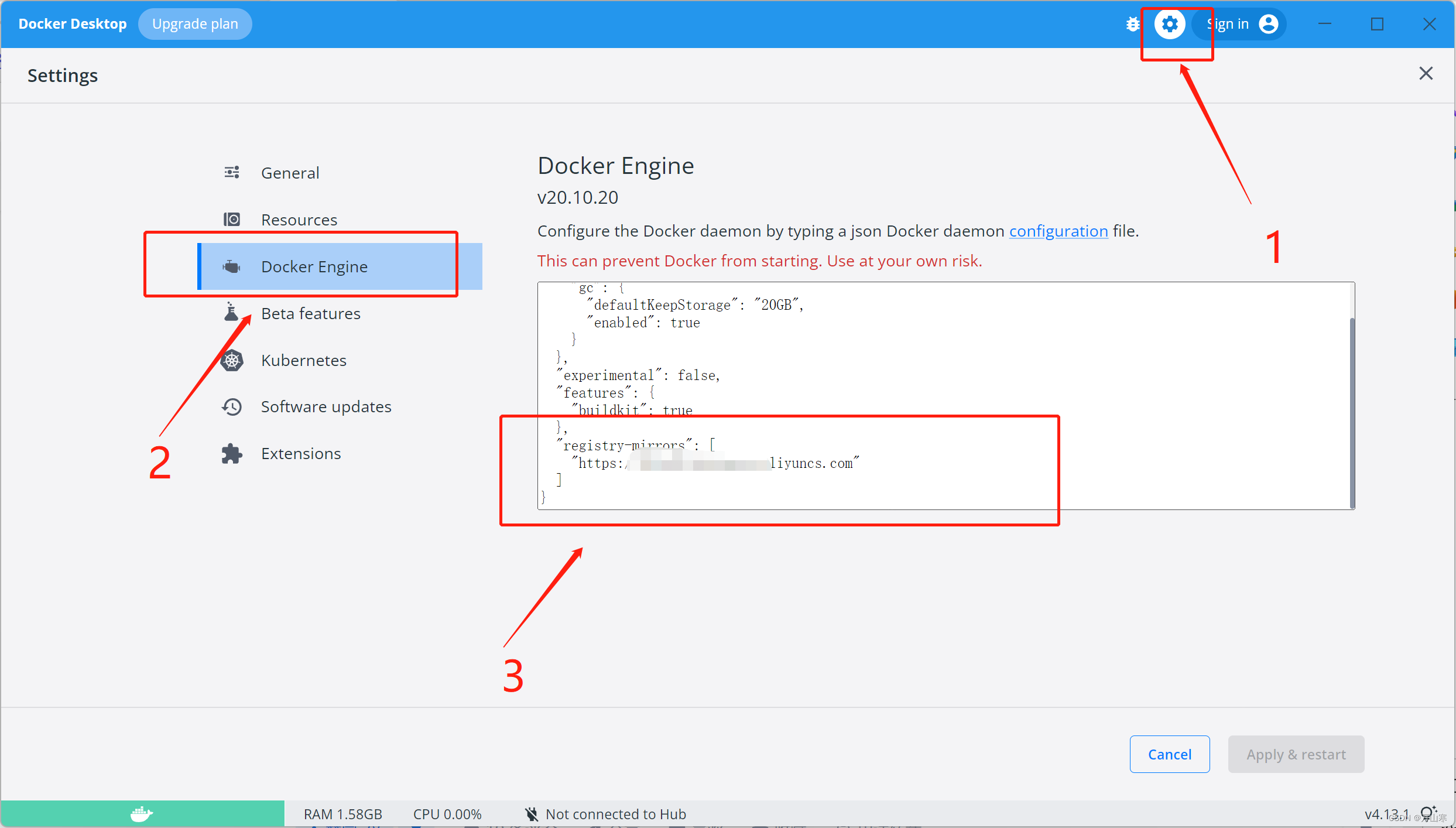Viewport: 1456px width, 828px height.
Task: Click inside the daemon JSON editor
Action: [937, 363]
